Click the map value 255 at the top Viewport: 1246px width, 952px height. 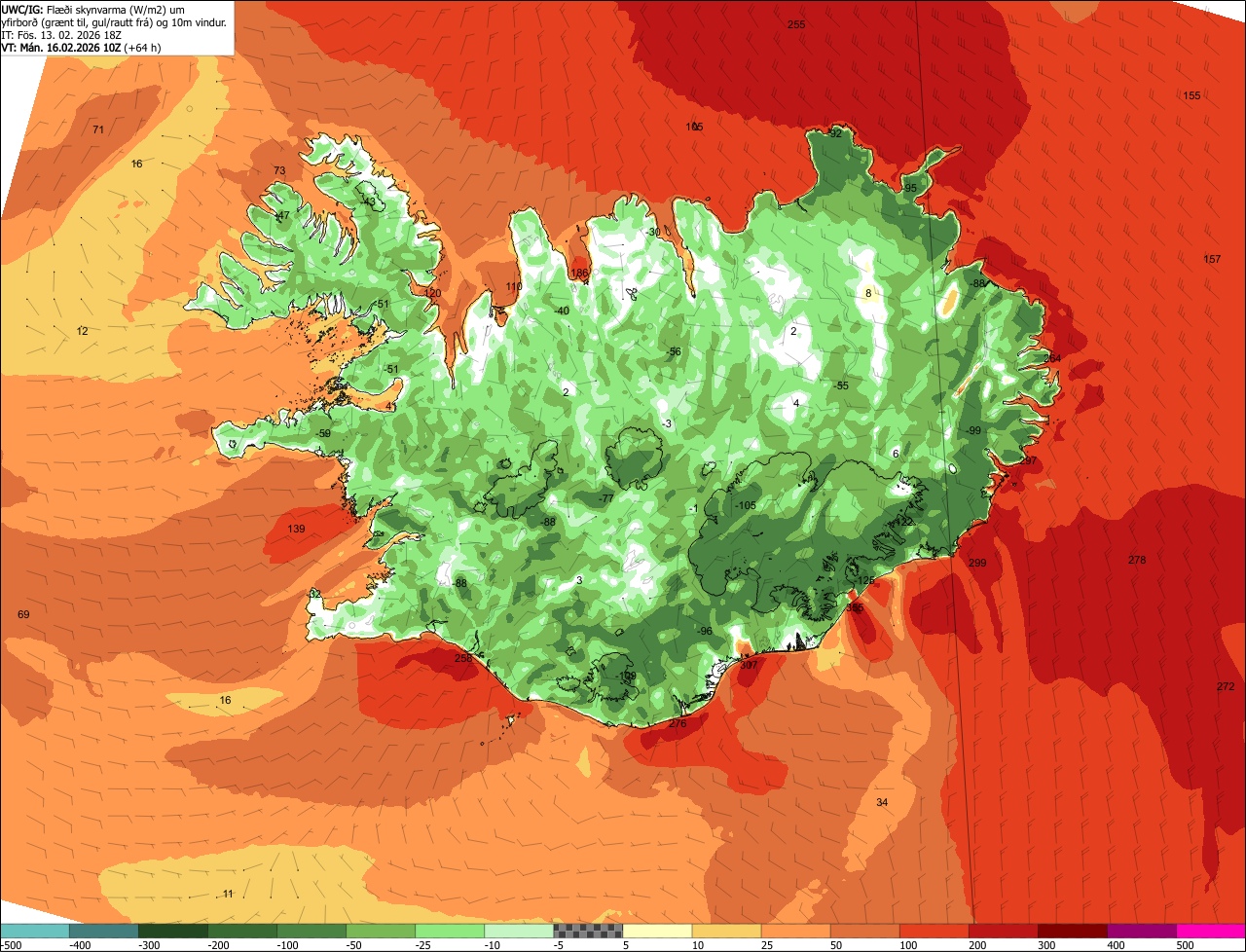[796, 24]
